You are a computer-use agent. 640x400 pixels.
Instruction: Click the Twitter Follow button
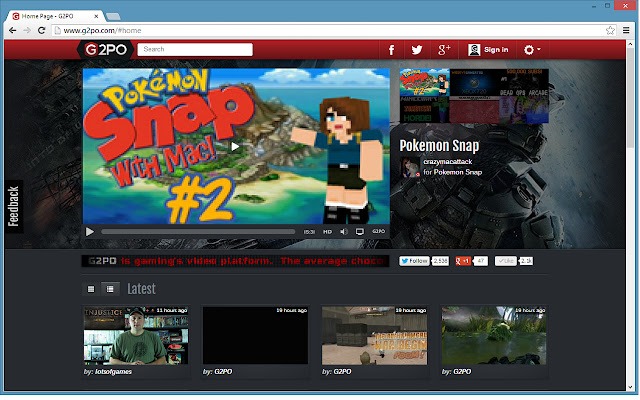pos(415,261)
